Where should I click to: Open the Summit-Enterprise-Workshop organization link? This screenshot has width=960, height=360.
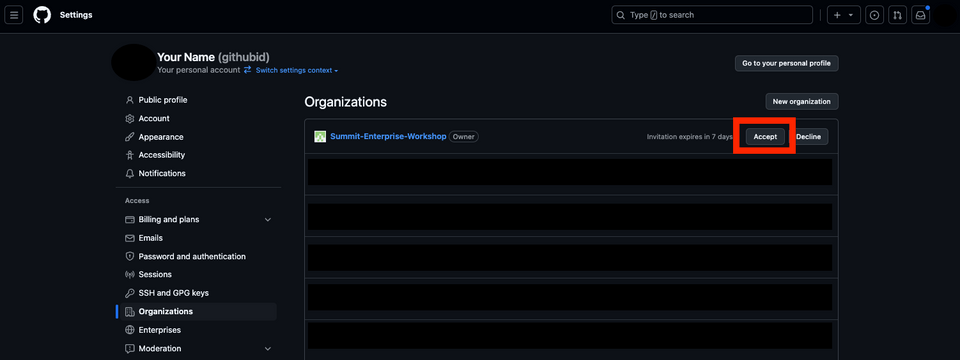pos(388,137)
